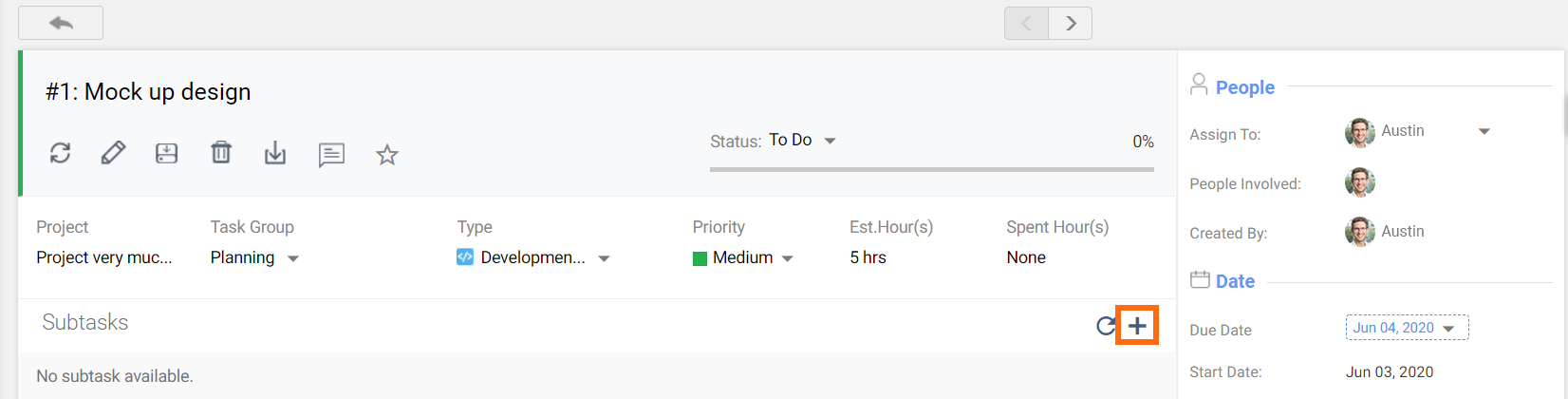Change the Medium priority dropdown
This screenshot has height=399, width=1568.
(743, 257)
